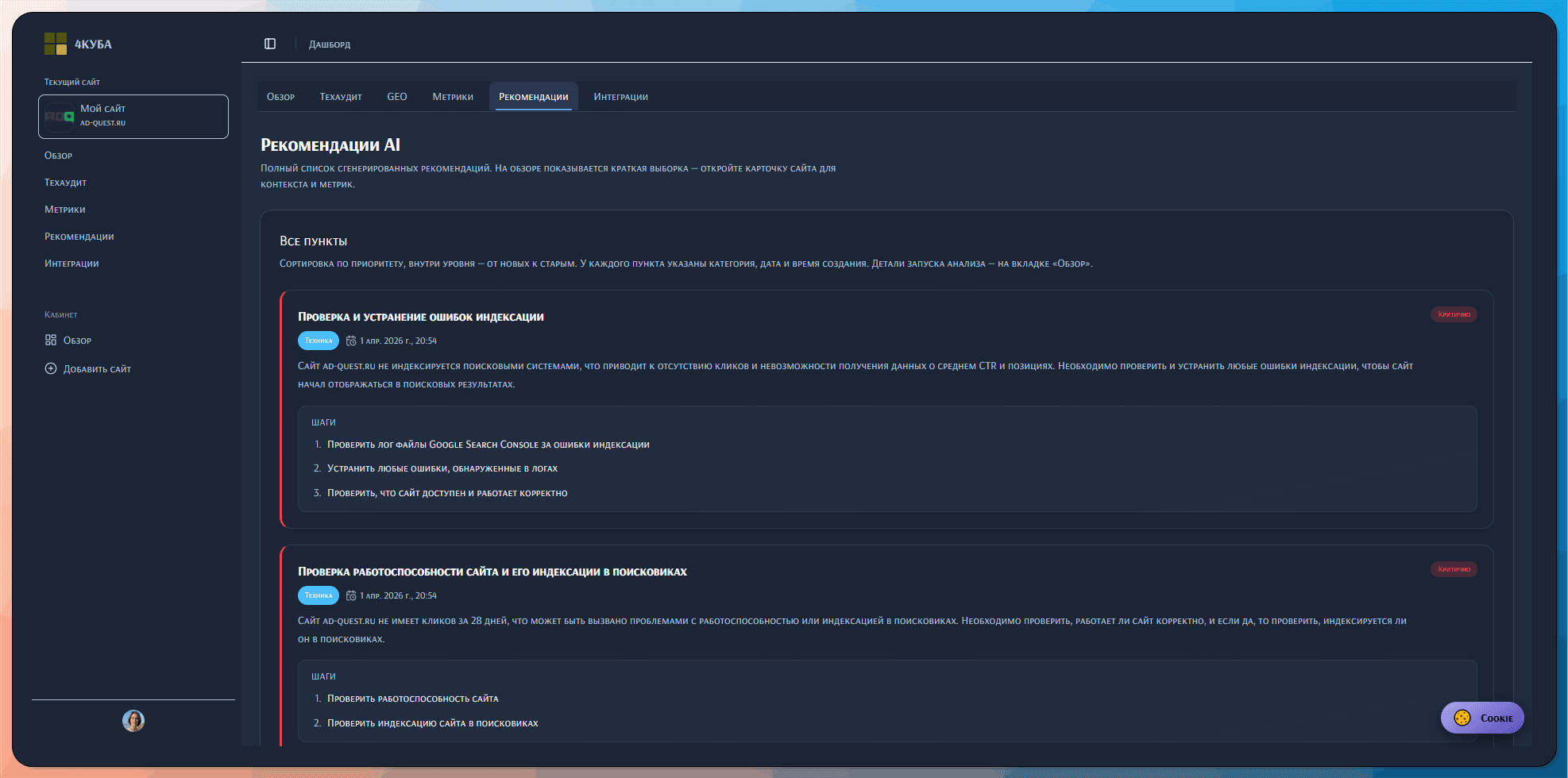Open the user avatar at sidebar bottom
Viewport: 1568px width, 778px height.
(x=133, y=721)
